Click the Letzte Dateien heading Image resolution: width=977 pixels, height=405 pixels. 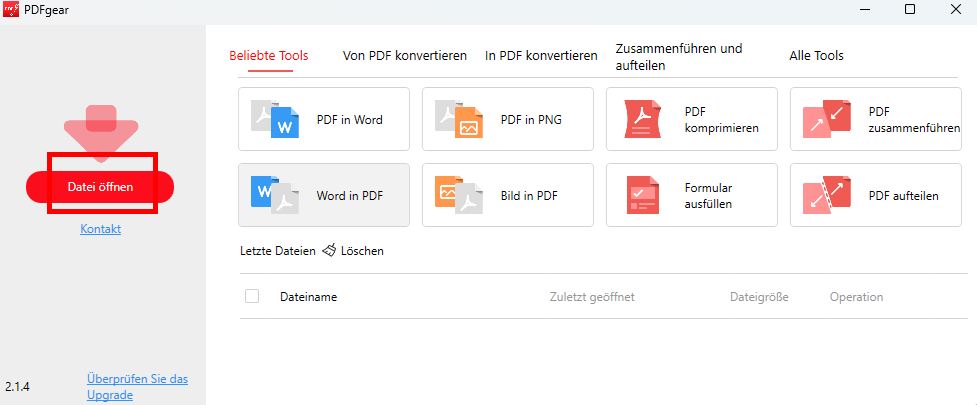coord(278,251)
